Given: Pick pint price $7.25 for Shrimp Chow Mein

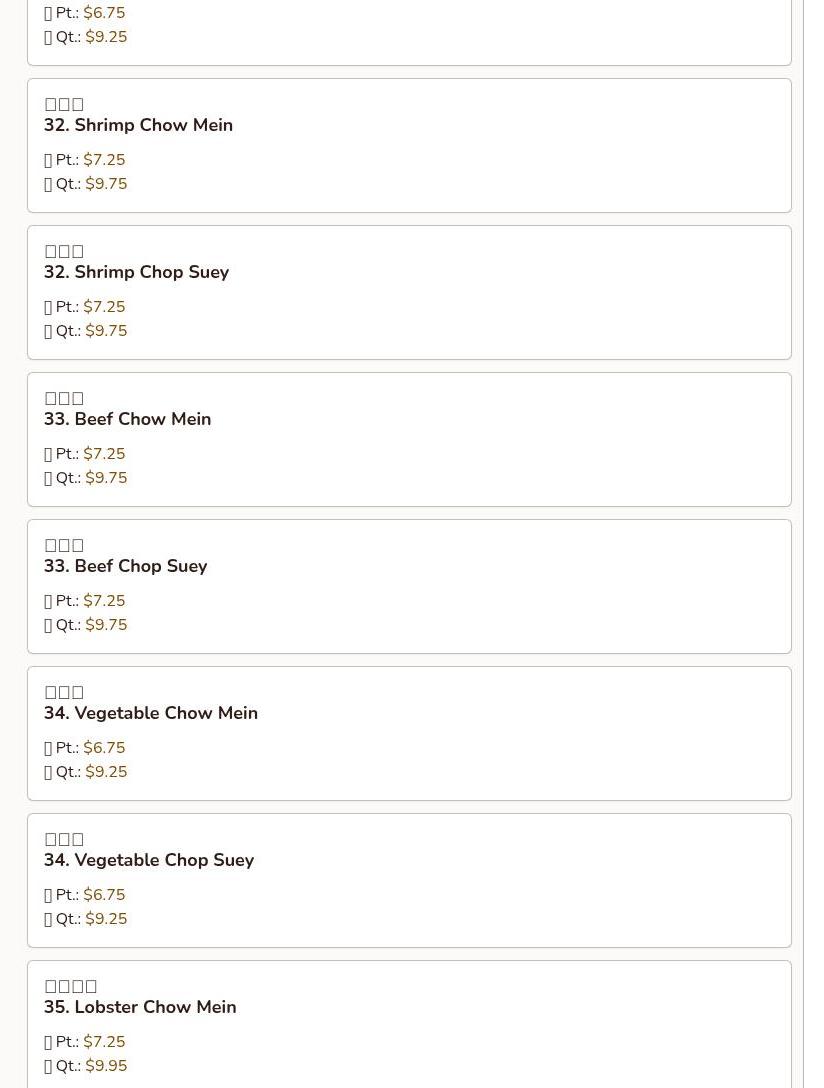Looking at the screenshot, I should (x=104, y=160).
